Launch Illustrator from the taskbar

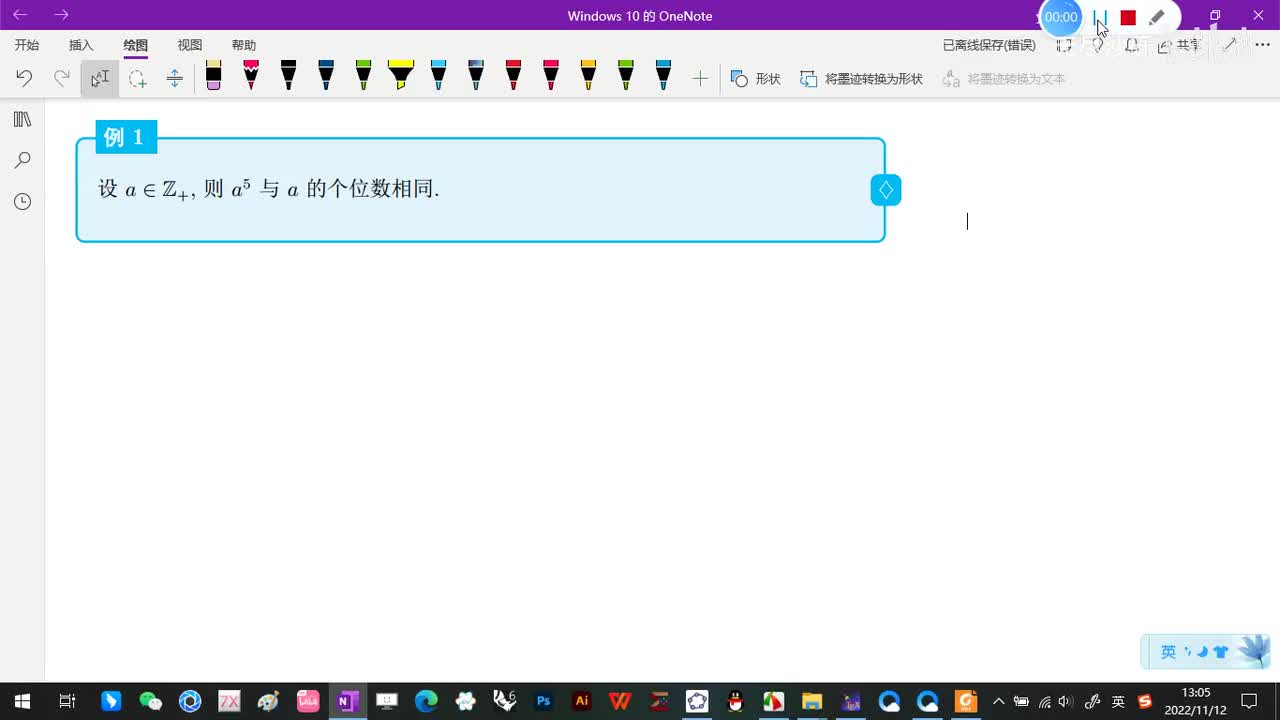[582, 701]
